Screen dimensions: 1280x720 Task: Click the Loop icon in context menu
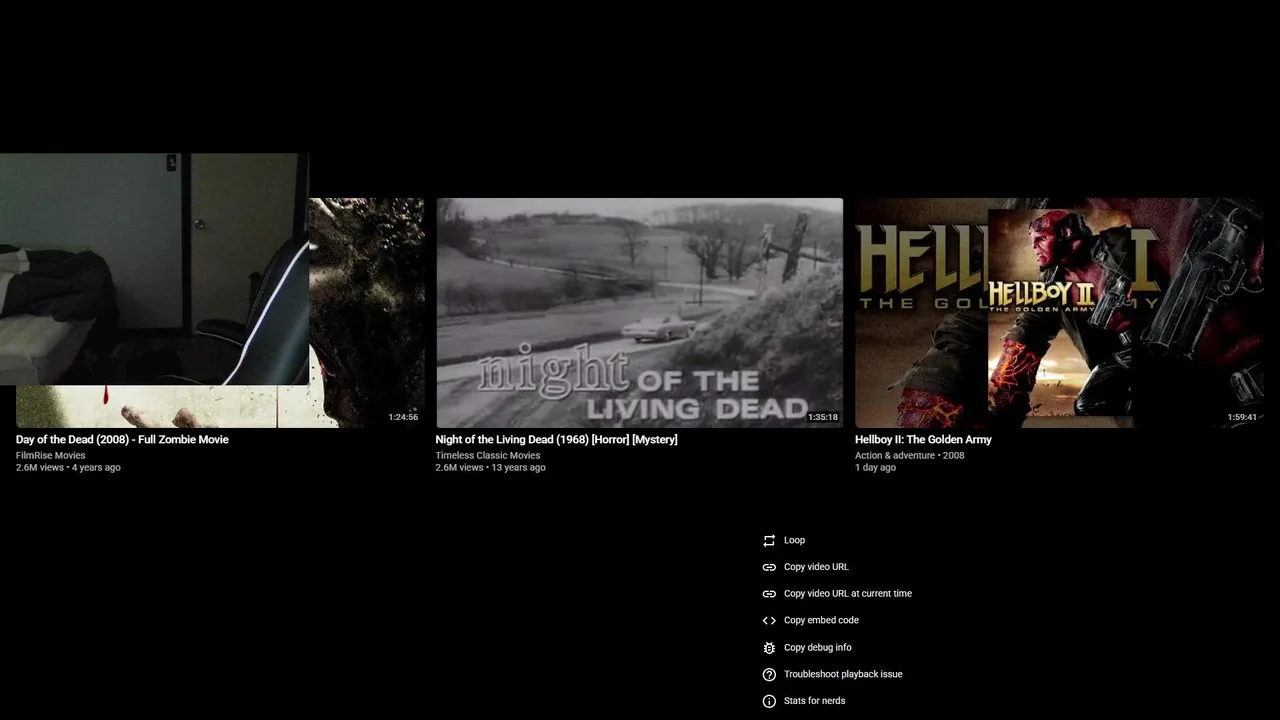tap(769, 540)
